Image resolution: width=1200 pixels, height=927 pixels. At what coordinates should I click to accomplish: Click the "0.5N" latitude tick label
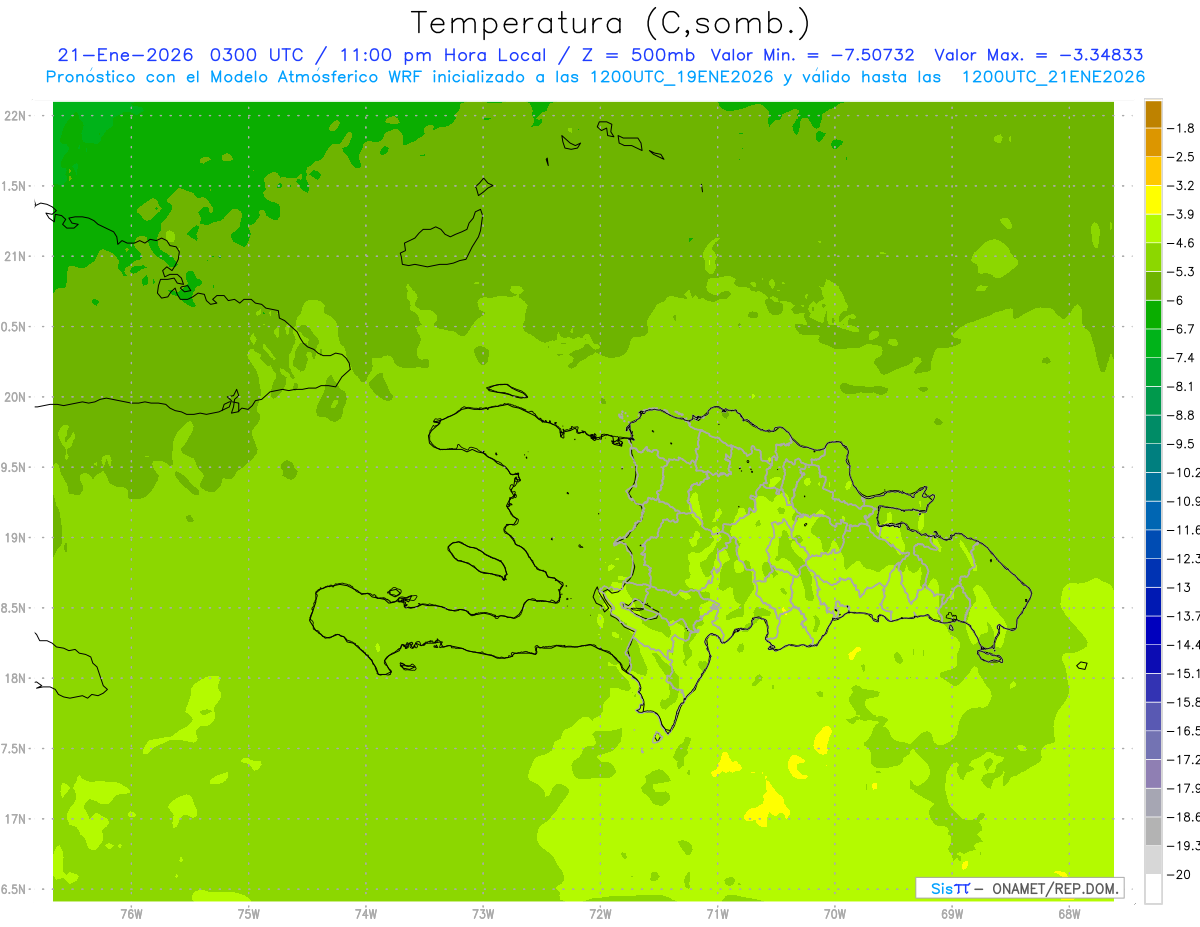click(15, 327)
